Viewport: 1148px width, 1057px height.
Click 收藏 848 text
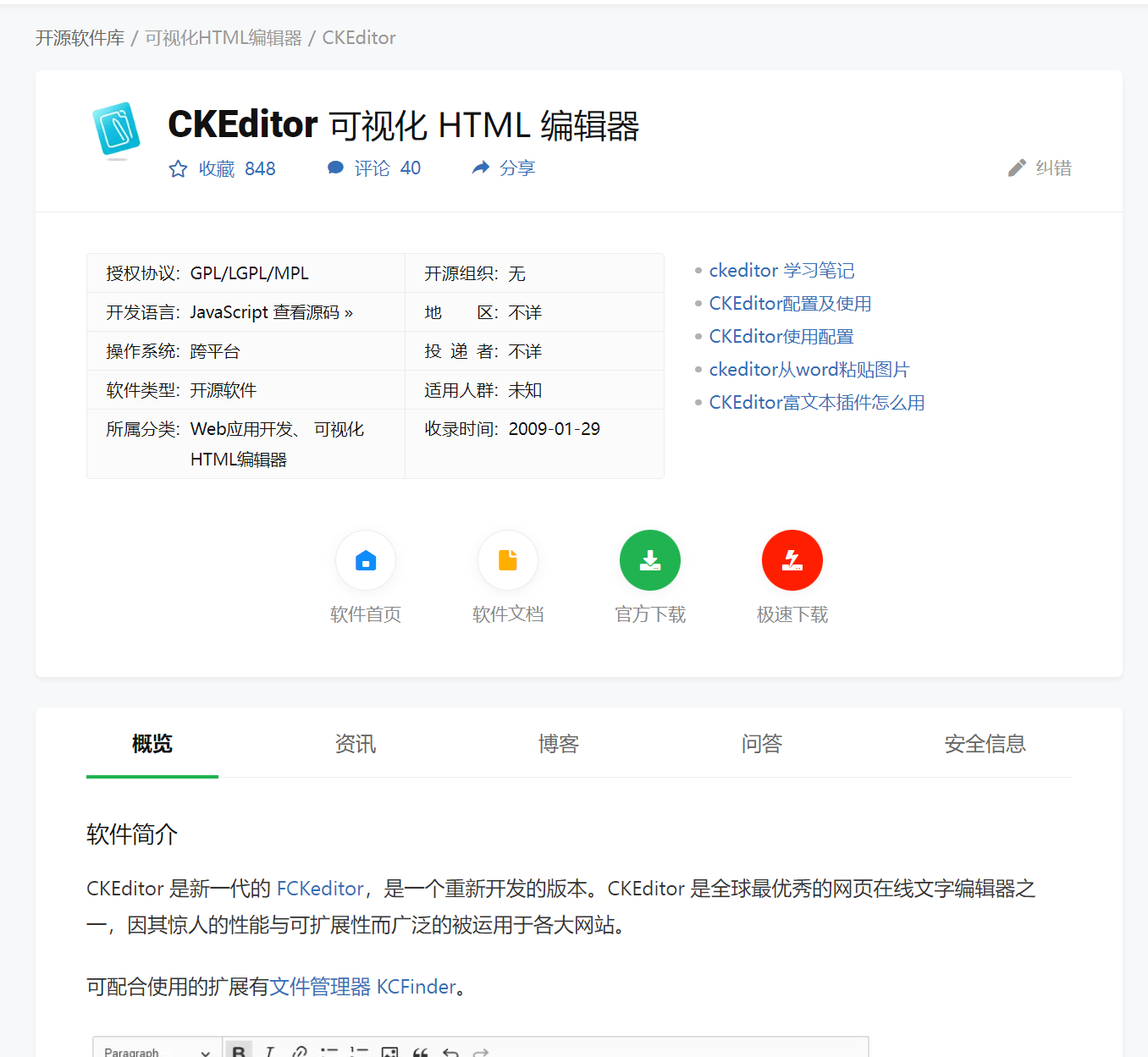[x=237, y=169]
